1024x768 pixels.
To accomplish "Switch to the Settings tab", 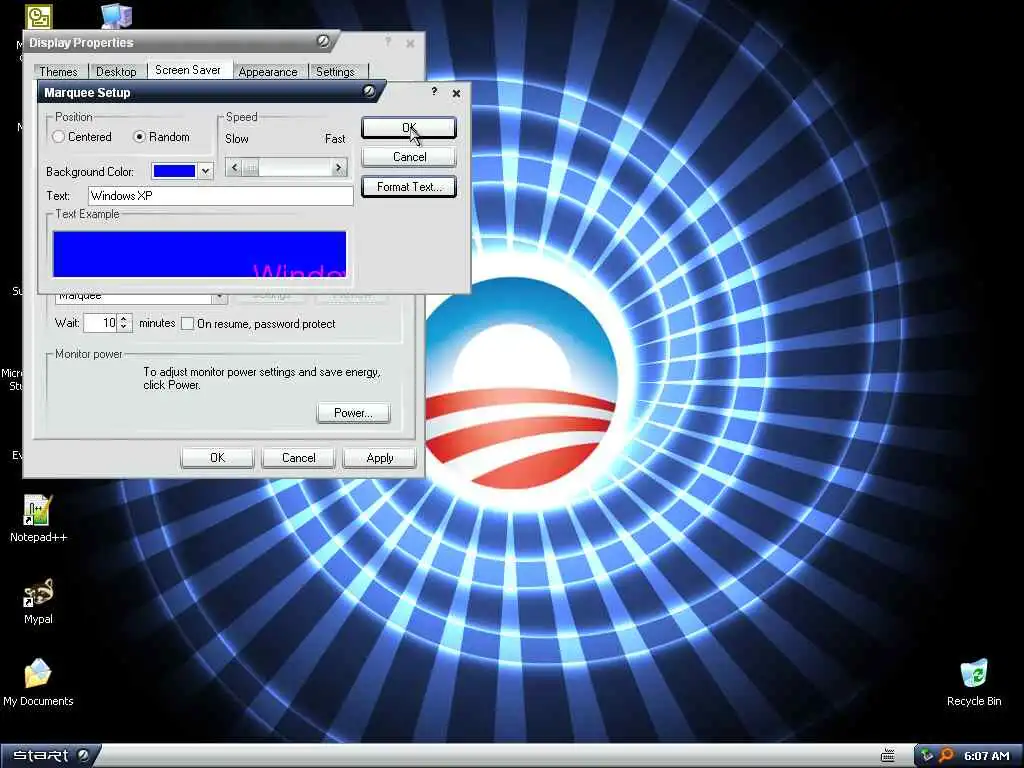I will tap(335, 71).
